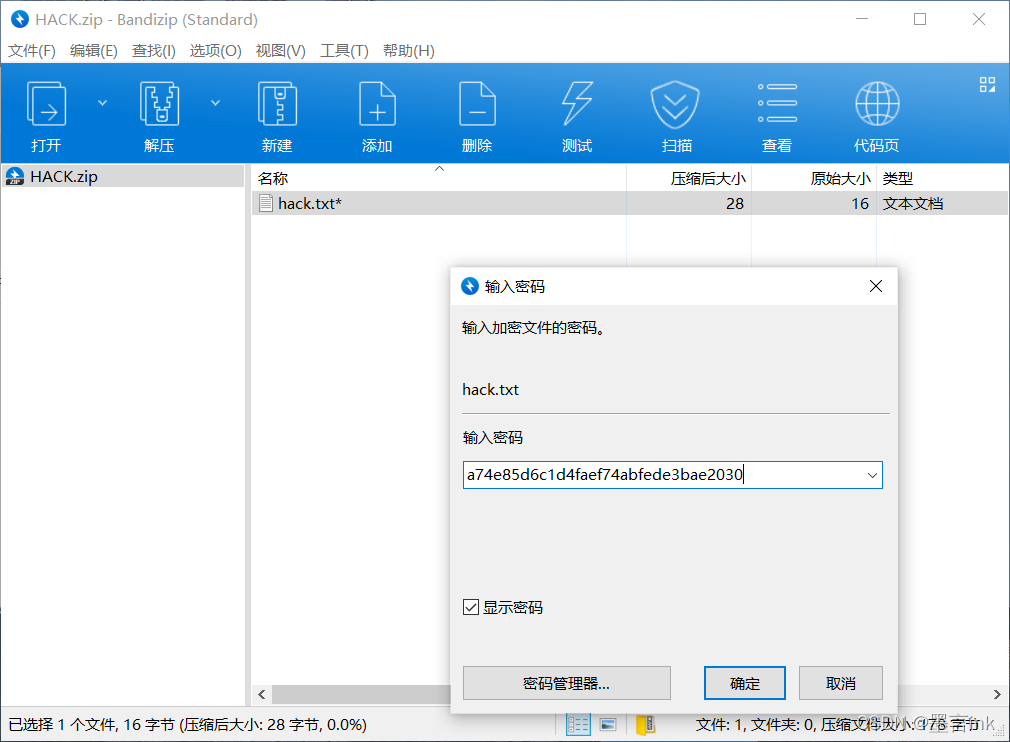1010x742 pixels.
Task: Uncheck the 显示密码 checkbox
Action: pyautogui.click(x=471, y=607)
